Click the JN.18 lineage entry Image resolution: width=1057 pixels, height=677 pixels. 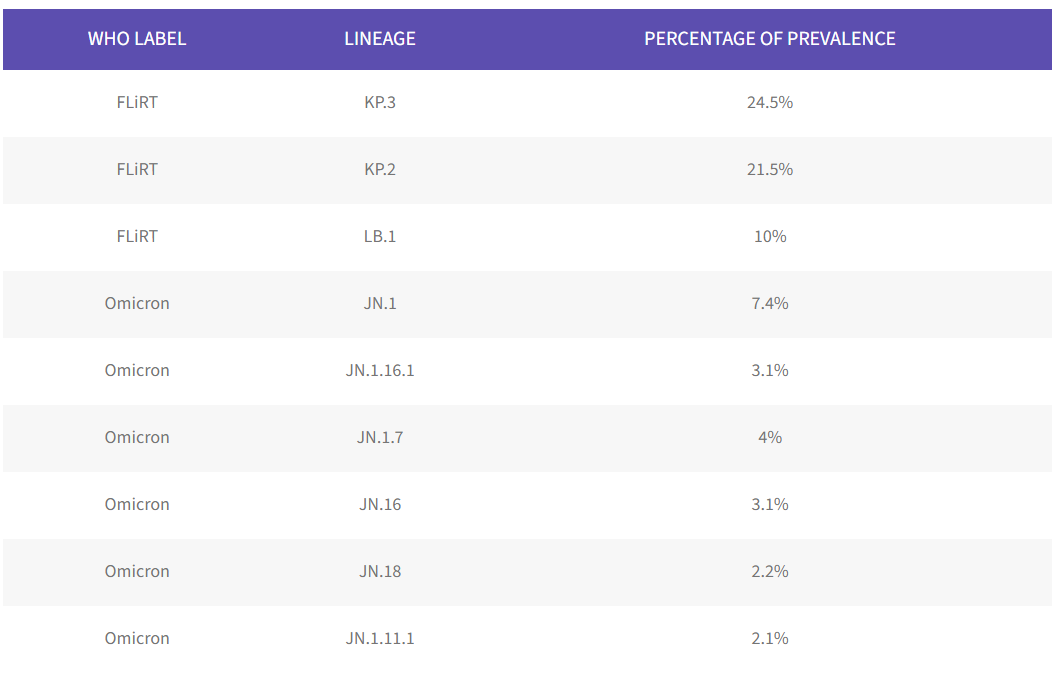[380, 571]
